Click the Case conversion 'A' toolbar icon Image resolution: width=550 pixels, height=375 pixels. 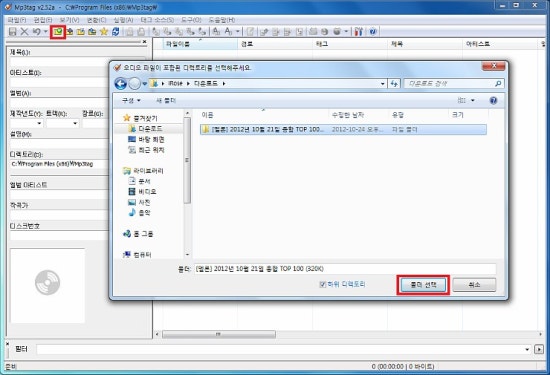(x=216, y=32)
